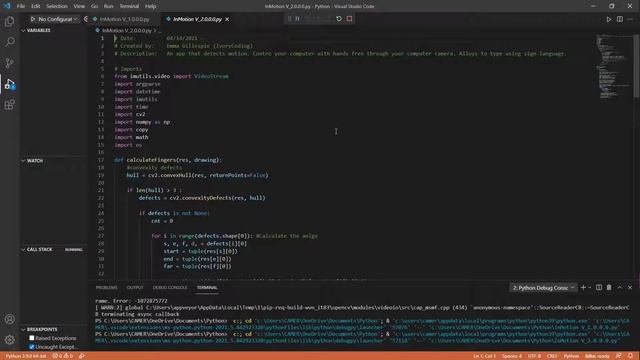This screenshot has height=360, width=640.
Task: Switch to InMotion V_1.0.0.0.py tab
Action: pos(124,19)
